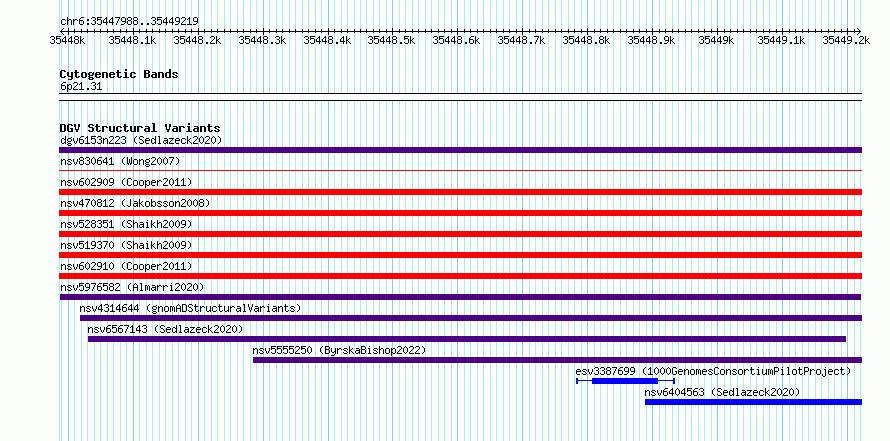
Task: Click the 6p21.31 cytogenetic band bar
Action: [460, 97]
